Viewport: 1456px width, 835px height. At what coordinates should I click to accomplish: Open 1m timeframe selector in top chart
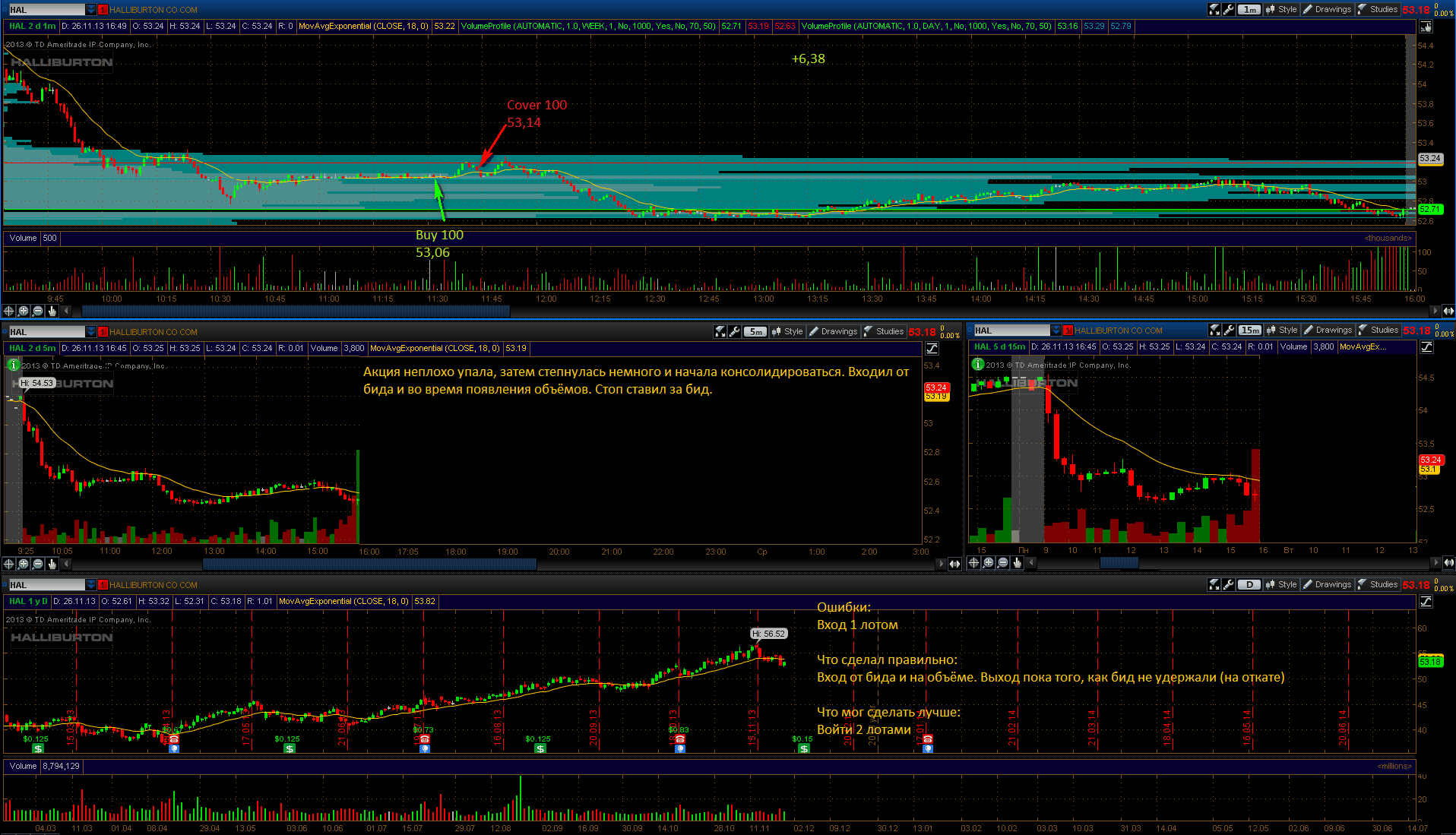pos(1249,10)
